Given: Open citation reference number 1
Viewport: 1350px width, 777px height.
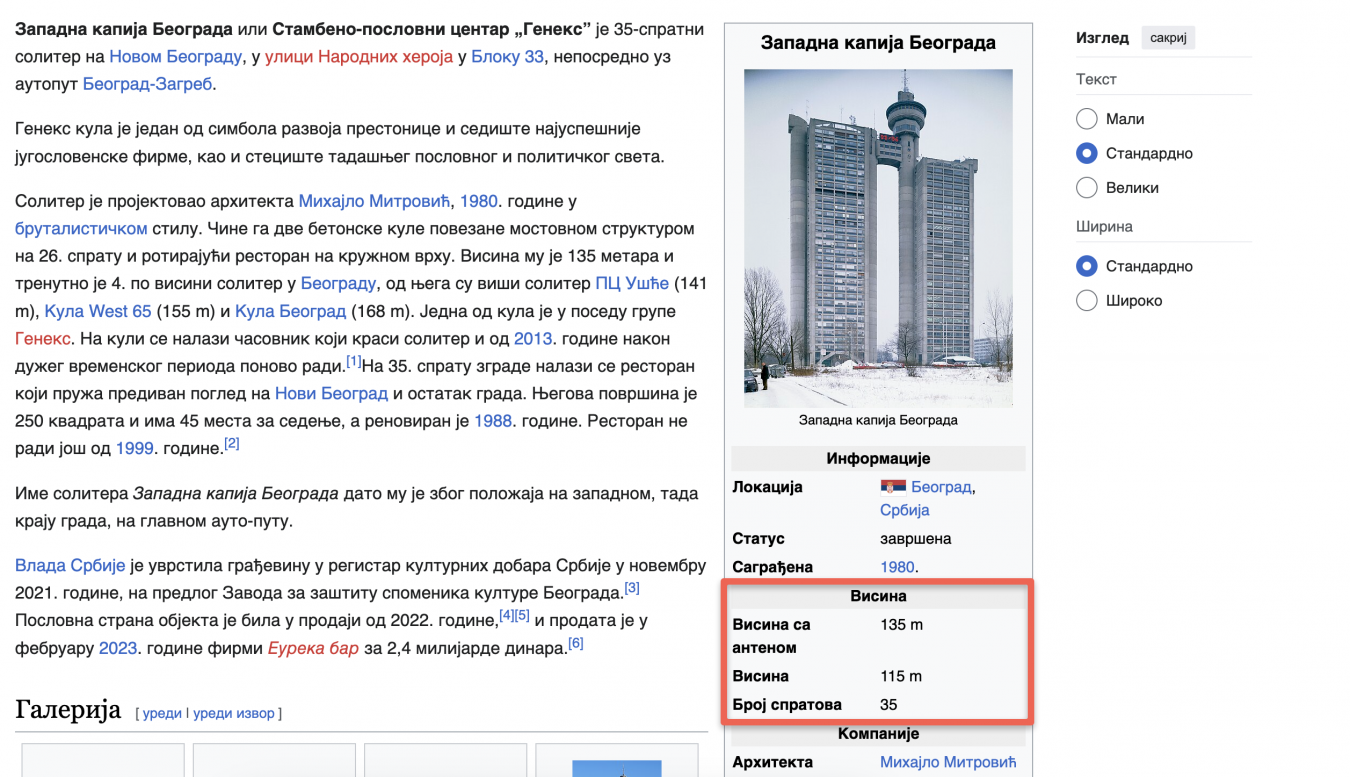Looking at the screenshot, I should pos(353,361).
